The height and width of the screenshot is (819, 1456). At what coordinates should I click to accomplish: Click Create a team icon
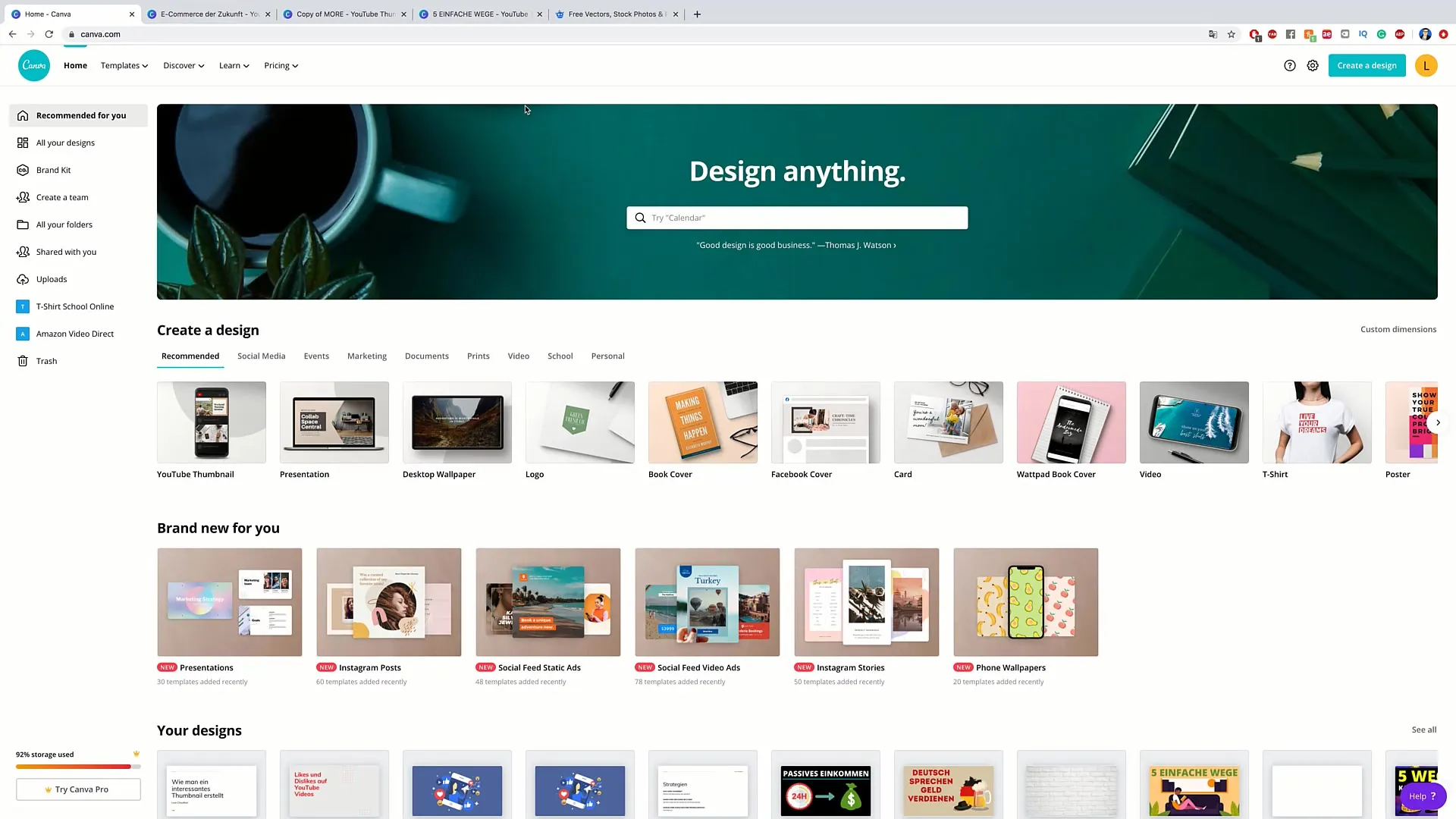click(22, 197)
